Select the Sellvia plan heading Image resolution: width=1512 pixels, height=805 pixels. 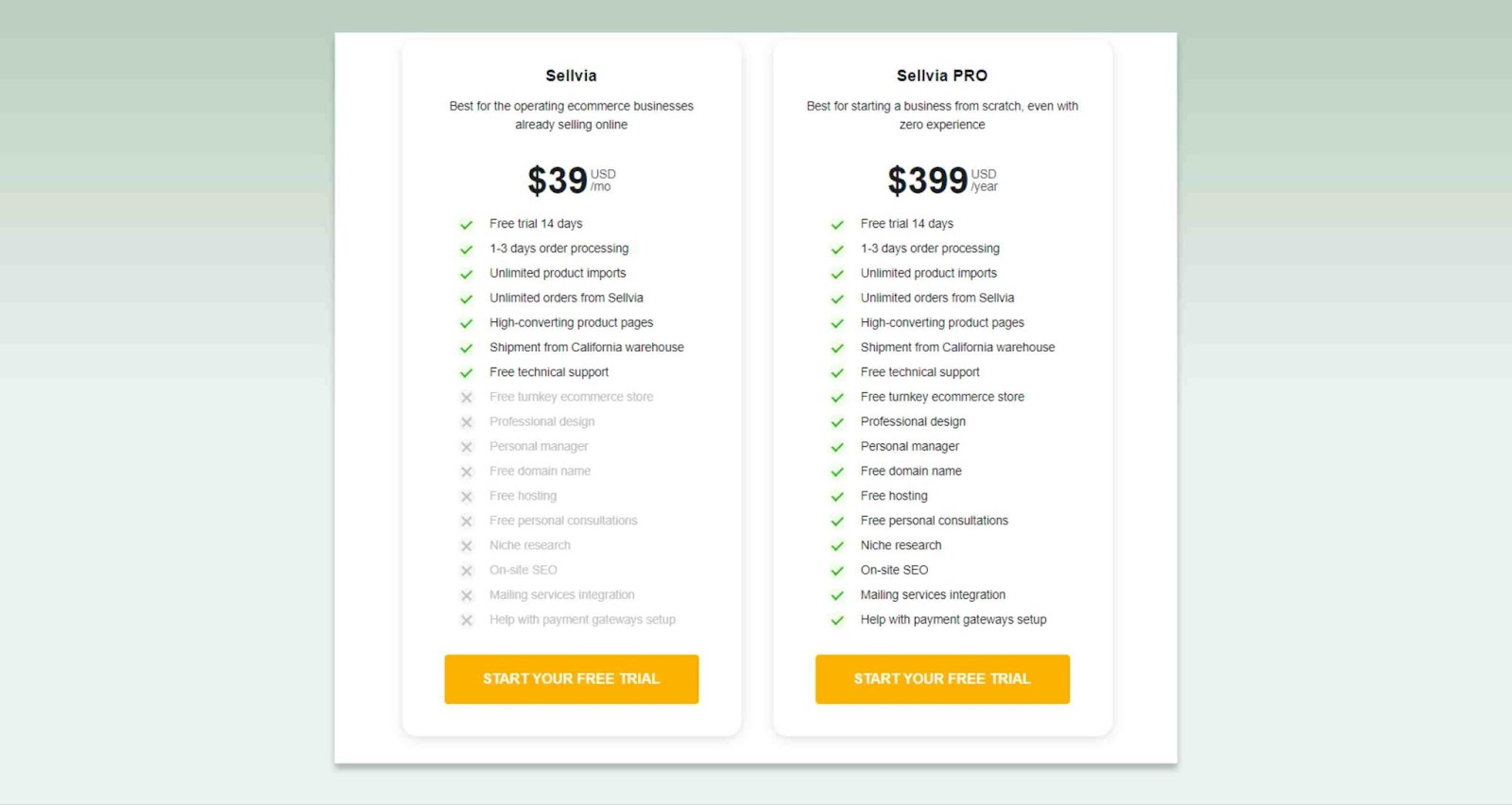(571, 76)
